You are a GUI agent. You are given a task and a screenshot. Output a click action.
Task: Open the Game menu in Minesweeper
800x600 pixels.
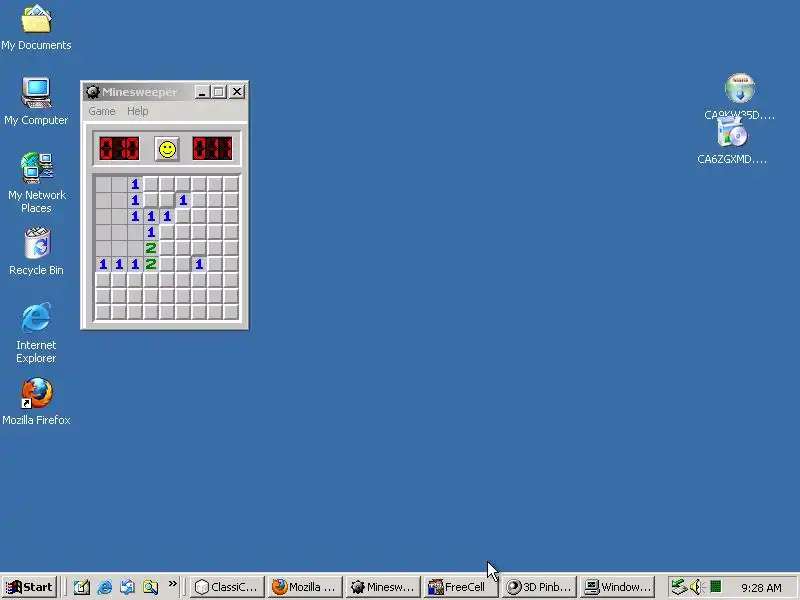coord(102,111)
